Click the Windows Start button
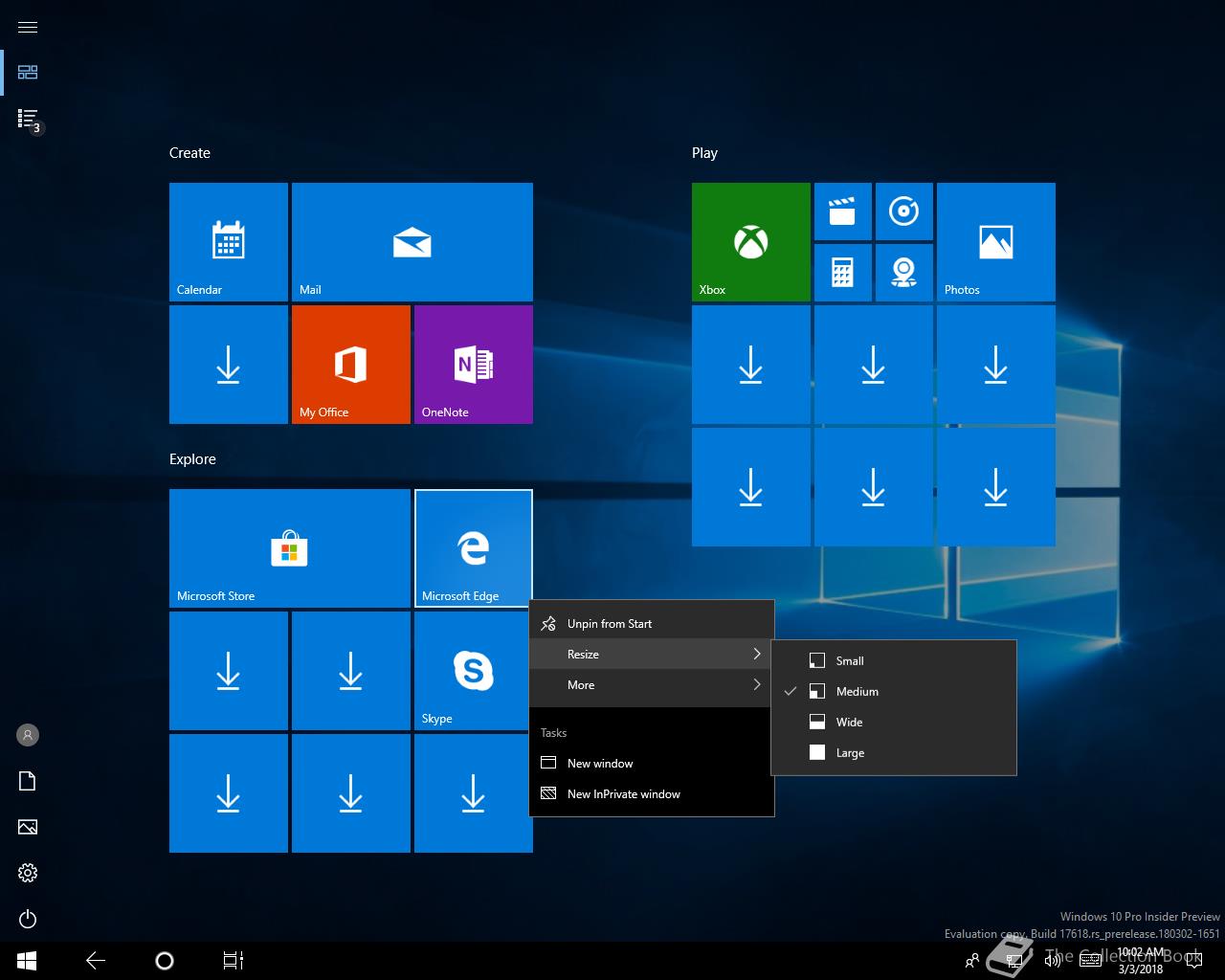Image resolution: width=1225 pixels, height=980 pixels. pyautogui.click(x=27, y=960)
